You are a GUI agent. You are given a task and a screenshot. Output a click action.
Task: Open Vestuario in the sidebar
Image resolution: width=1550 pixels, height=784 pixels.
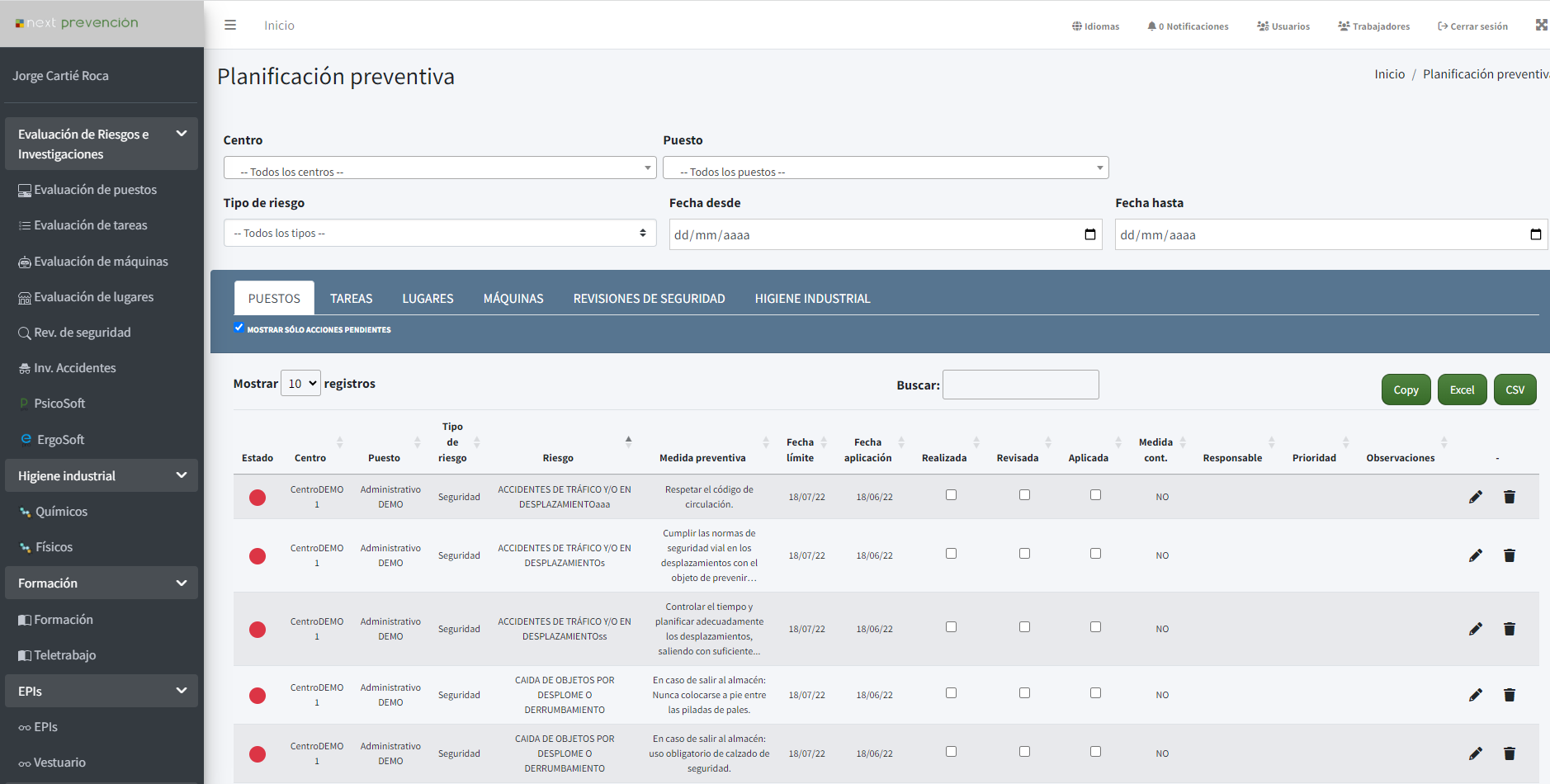[x=52, y=763]
